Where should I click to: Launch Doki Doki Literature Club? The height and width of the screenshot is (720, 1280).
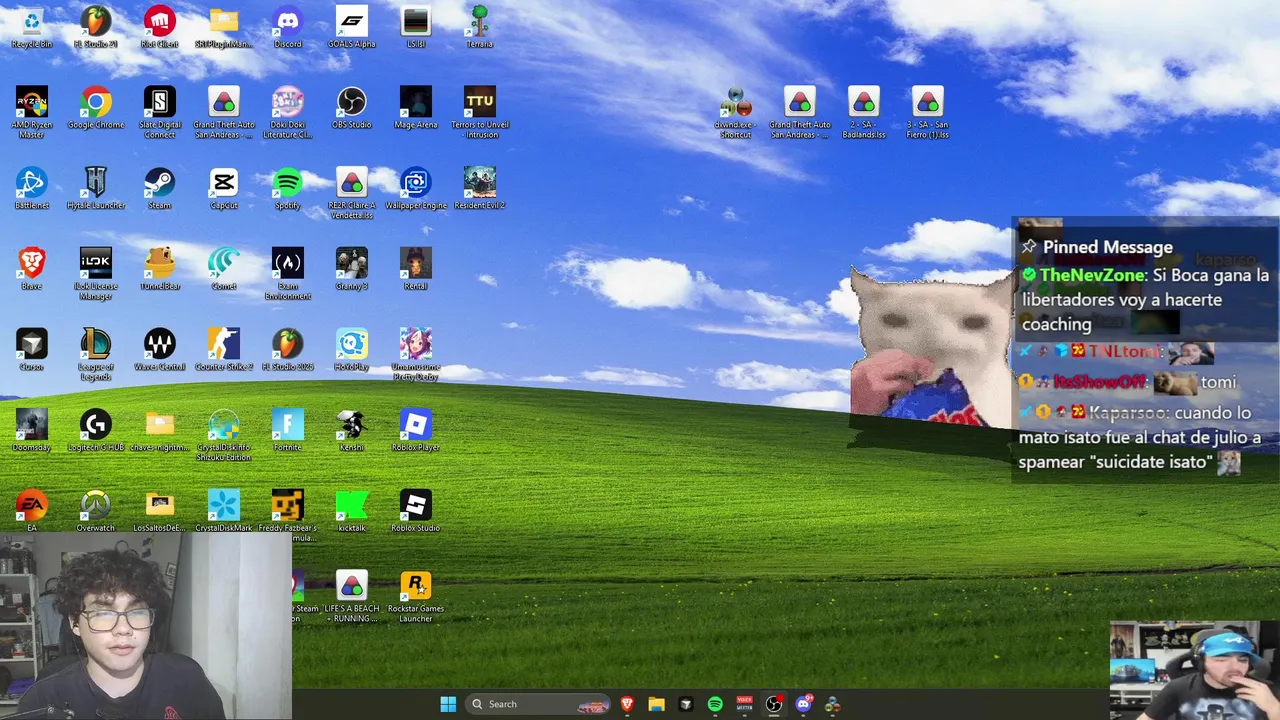coord(288,112)
